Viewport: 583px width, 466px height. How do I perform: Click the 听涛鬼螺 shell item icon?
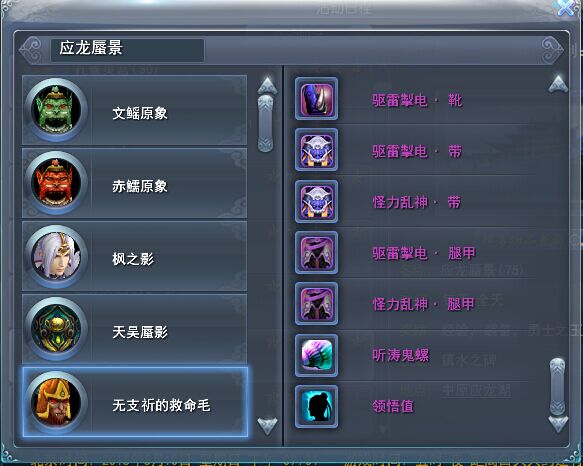pyautogui.click(x=316, y=355)
